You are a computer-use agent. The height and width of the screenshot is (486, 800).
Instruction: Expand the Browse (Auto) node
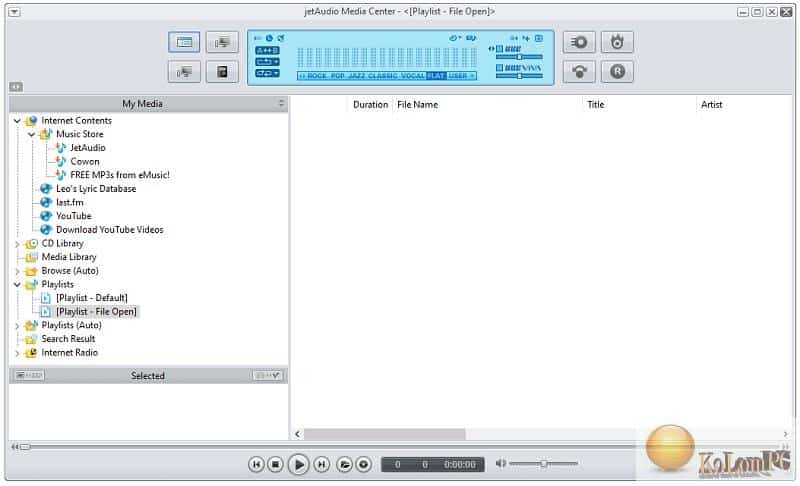pos(17,271)
